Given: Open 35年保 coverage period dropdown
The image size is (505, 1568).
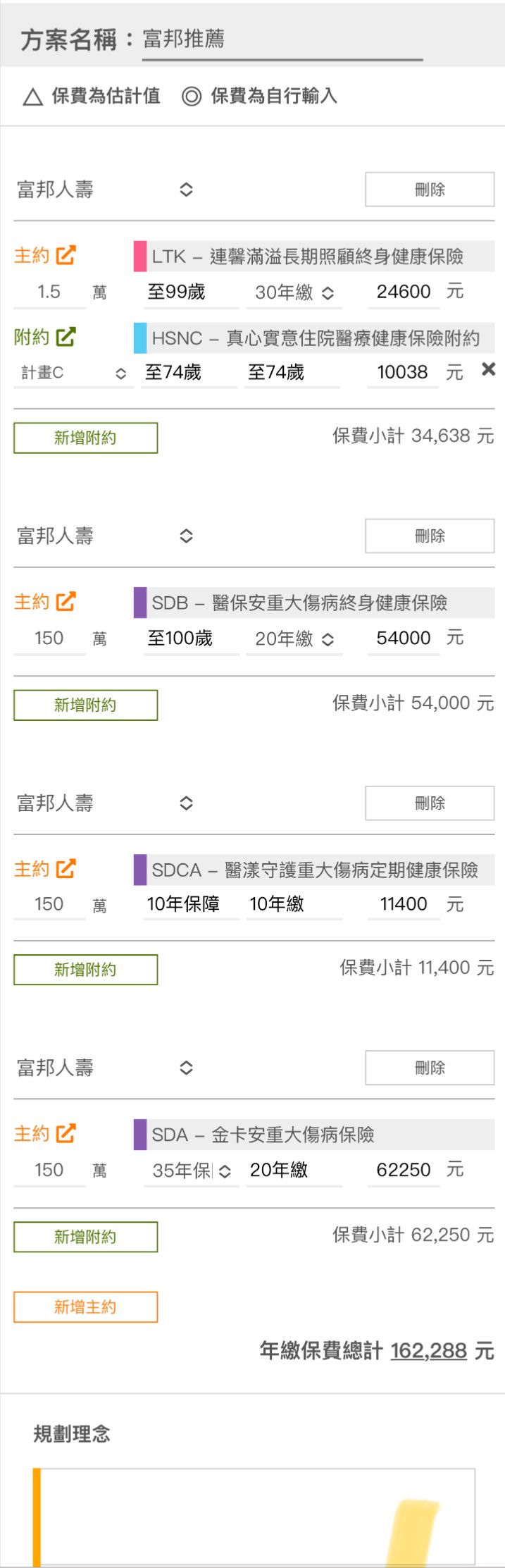Looking at the screenshot, I should click(x=192, y=1171).
